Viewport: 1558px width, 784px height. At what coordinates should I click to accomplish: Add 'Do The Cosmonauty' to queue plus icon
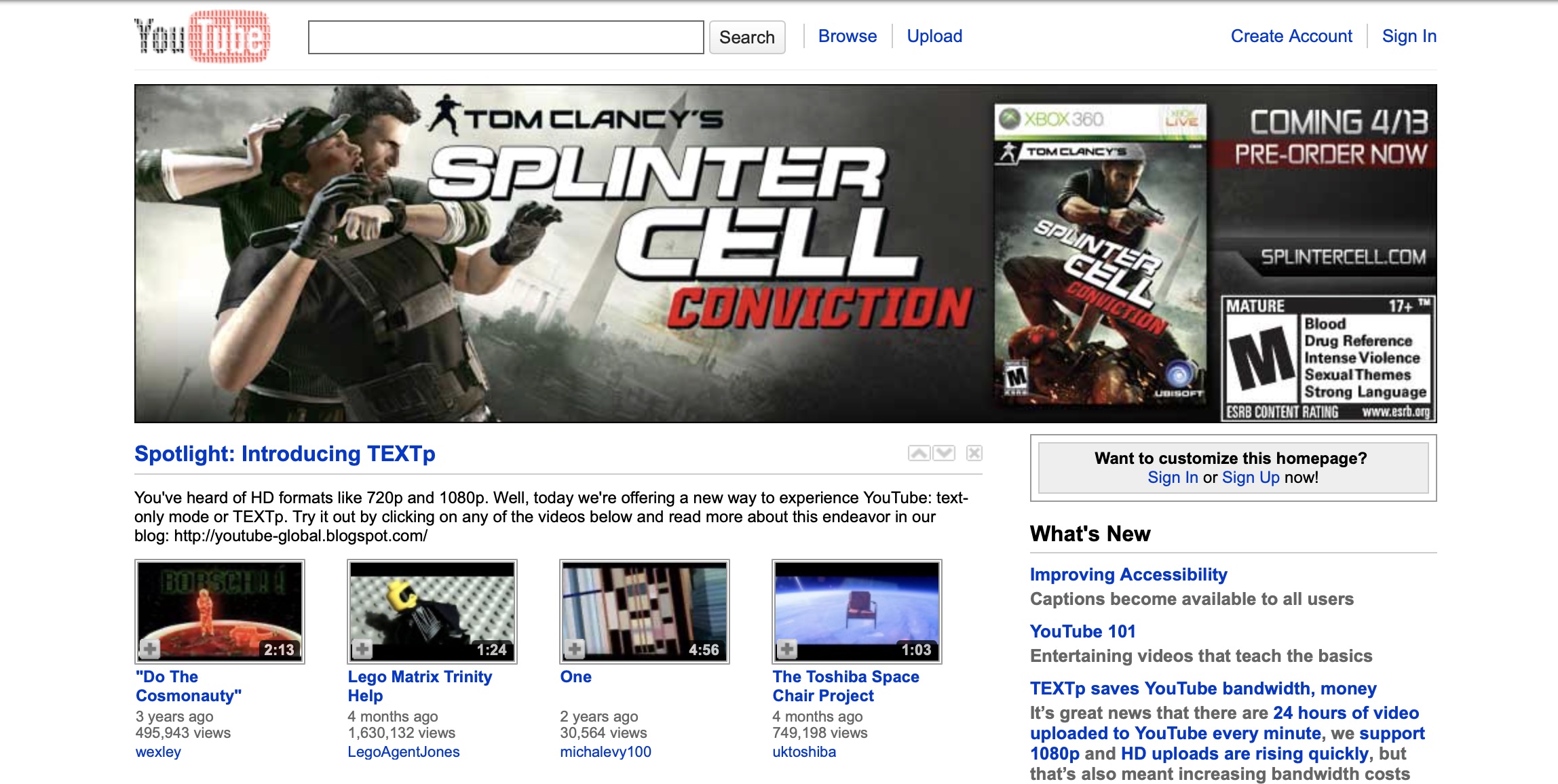pos(150,649)
